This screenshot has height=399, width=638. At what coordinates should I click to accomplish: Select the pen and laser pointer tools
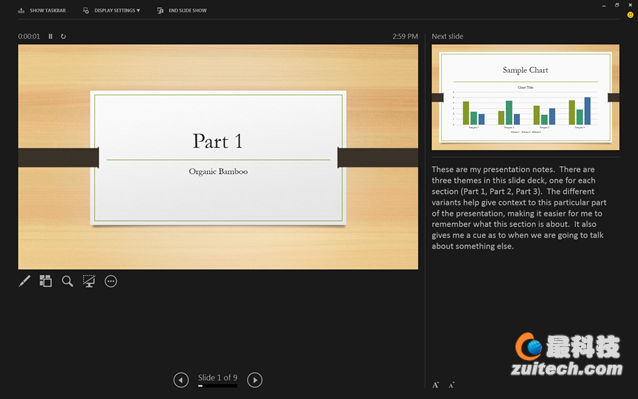[24, 281]
